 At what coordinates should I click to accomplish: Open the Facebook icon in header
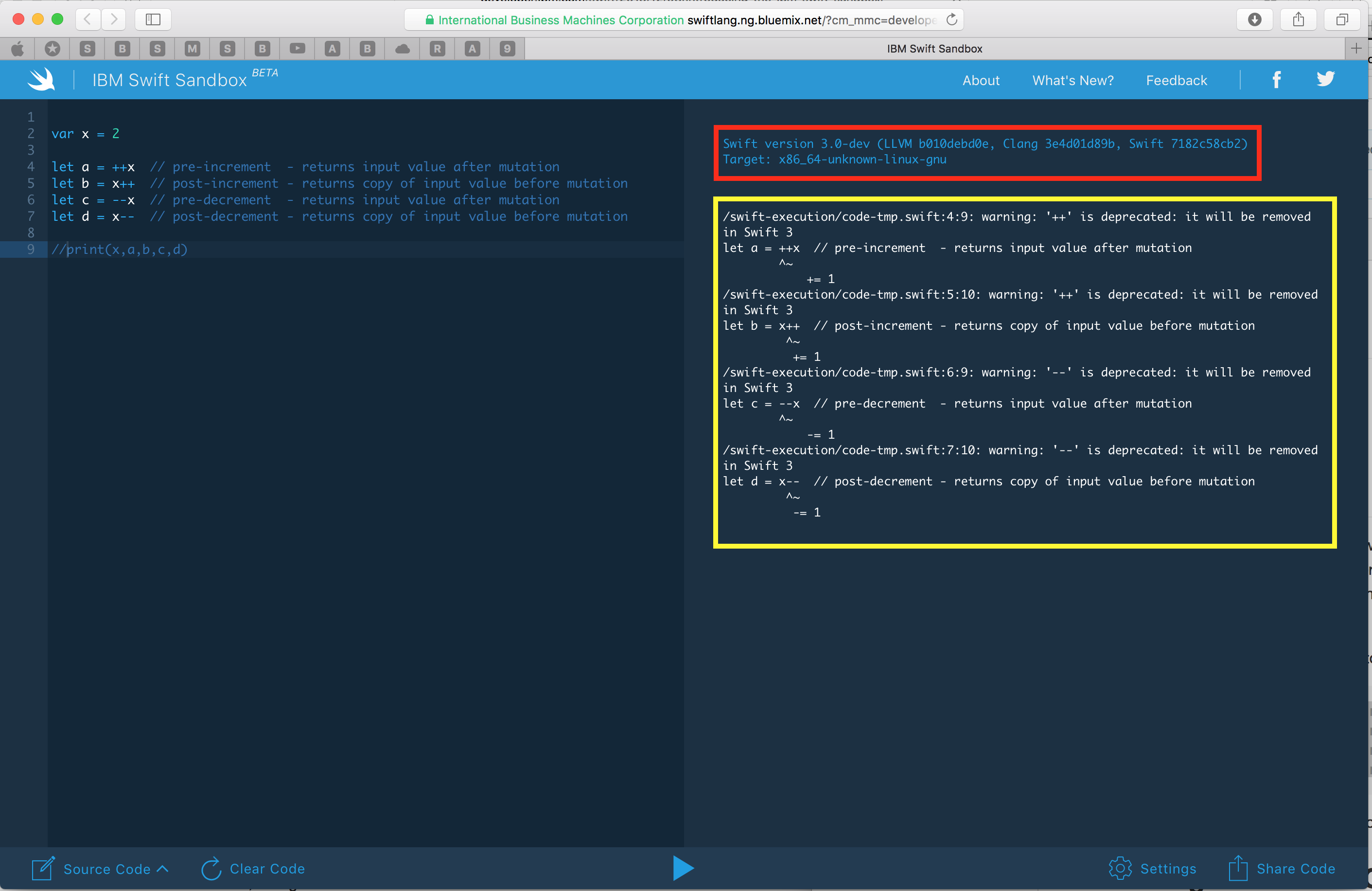pos(1276,80)
